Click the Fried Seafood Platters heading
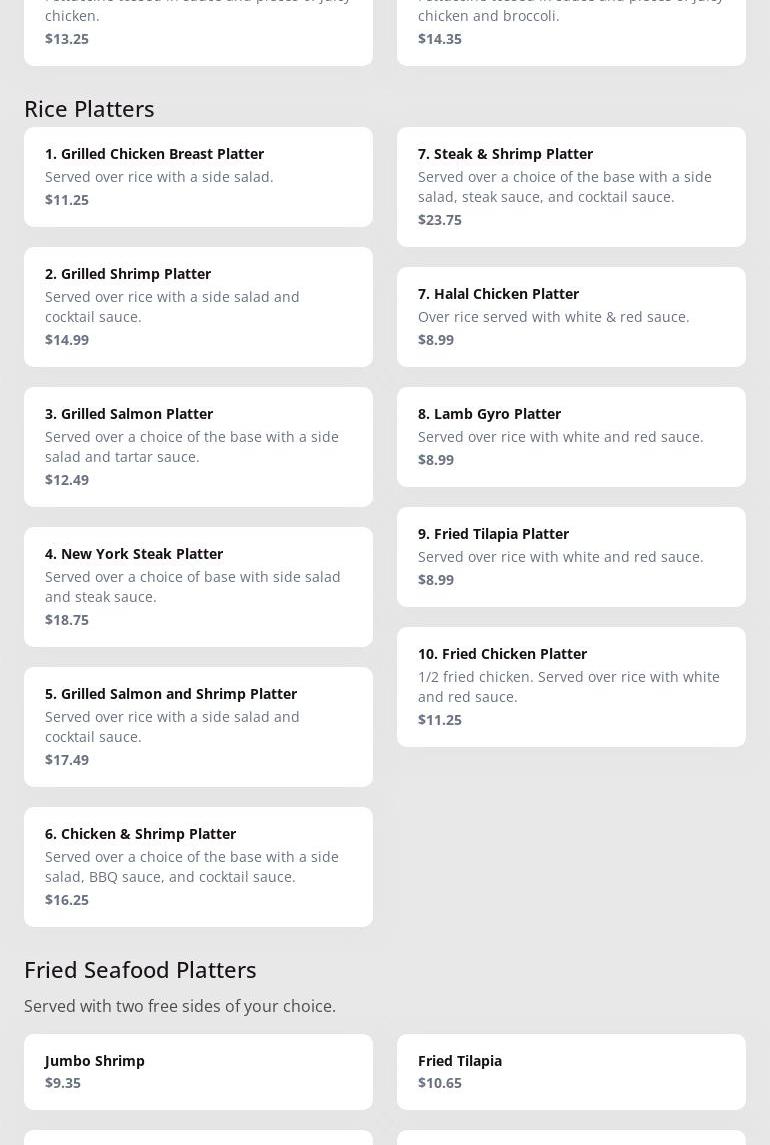This screenshot has height=1145, width=770. pos(140,969)
